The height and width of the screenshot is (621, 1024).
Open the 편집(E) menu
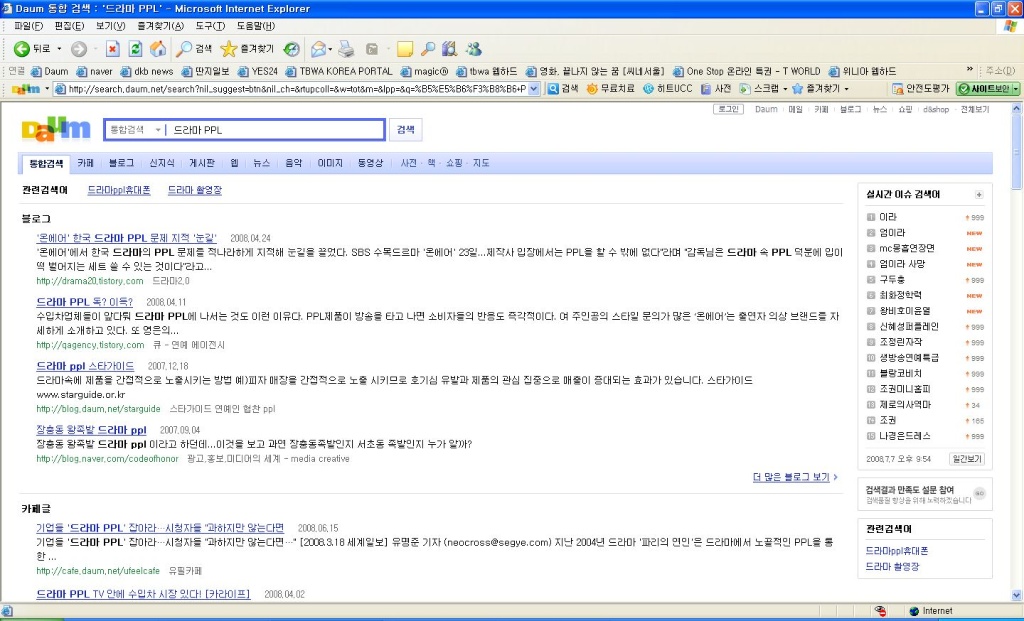69,26
